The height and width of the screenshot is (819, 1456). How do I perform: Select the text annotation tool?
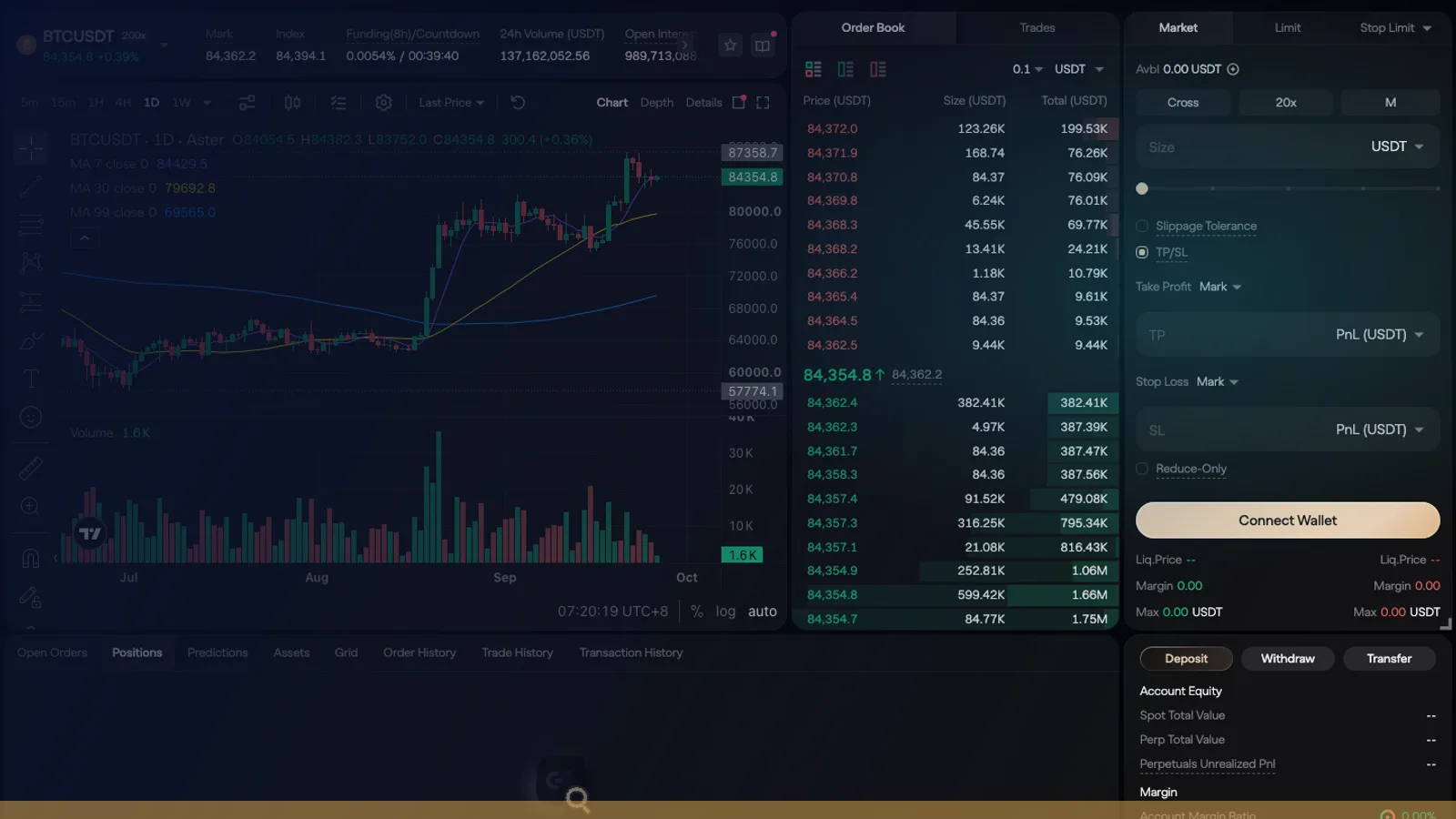[31, 379]
